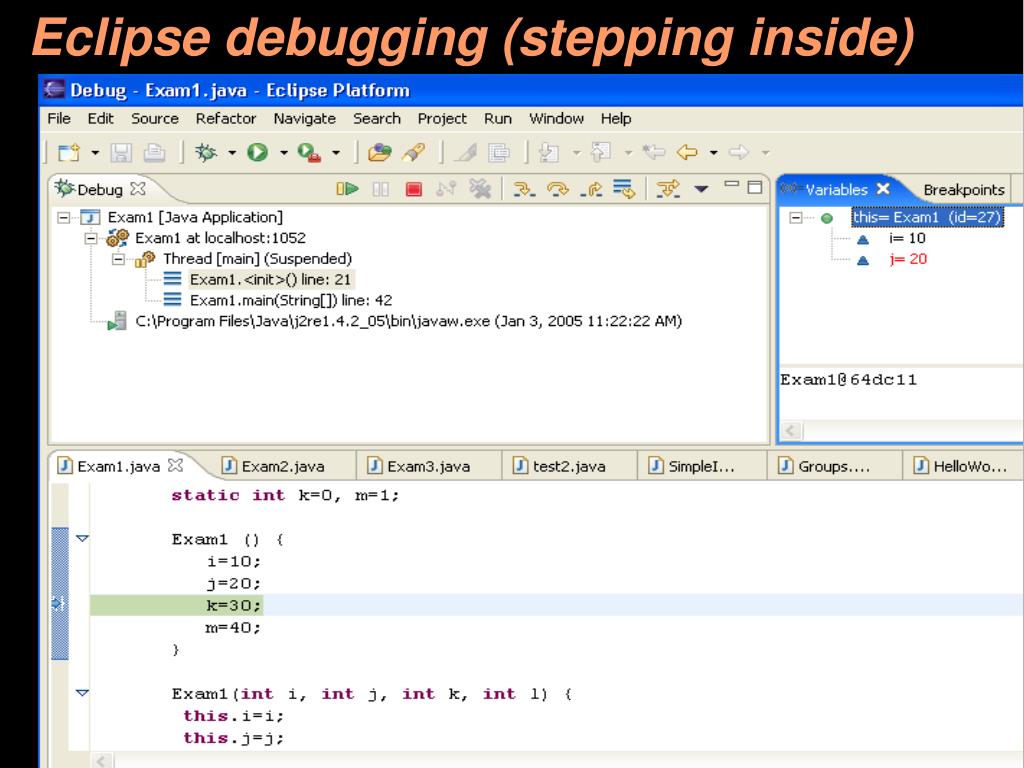
Task: Open the New wizard dropdown arrow
Action: [x=95, y=153]
